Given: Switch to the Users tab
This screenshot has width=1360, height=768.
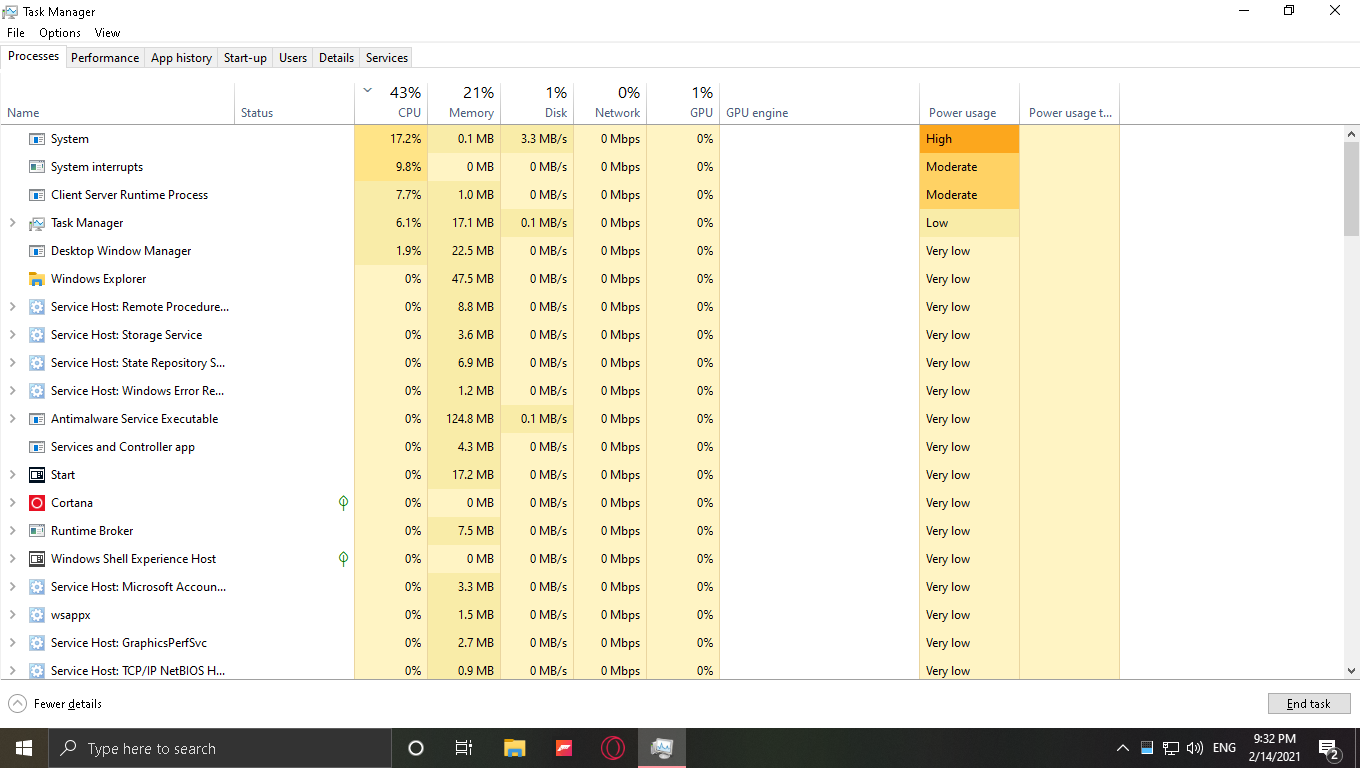Looking at the screenshot, I should coord(293,58).
